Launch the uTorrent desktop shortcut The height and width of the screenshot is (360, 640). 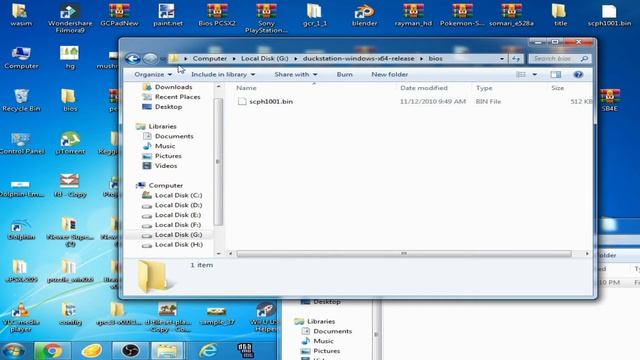point(70,143)
